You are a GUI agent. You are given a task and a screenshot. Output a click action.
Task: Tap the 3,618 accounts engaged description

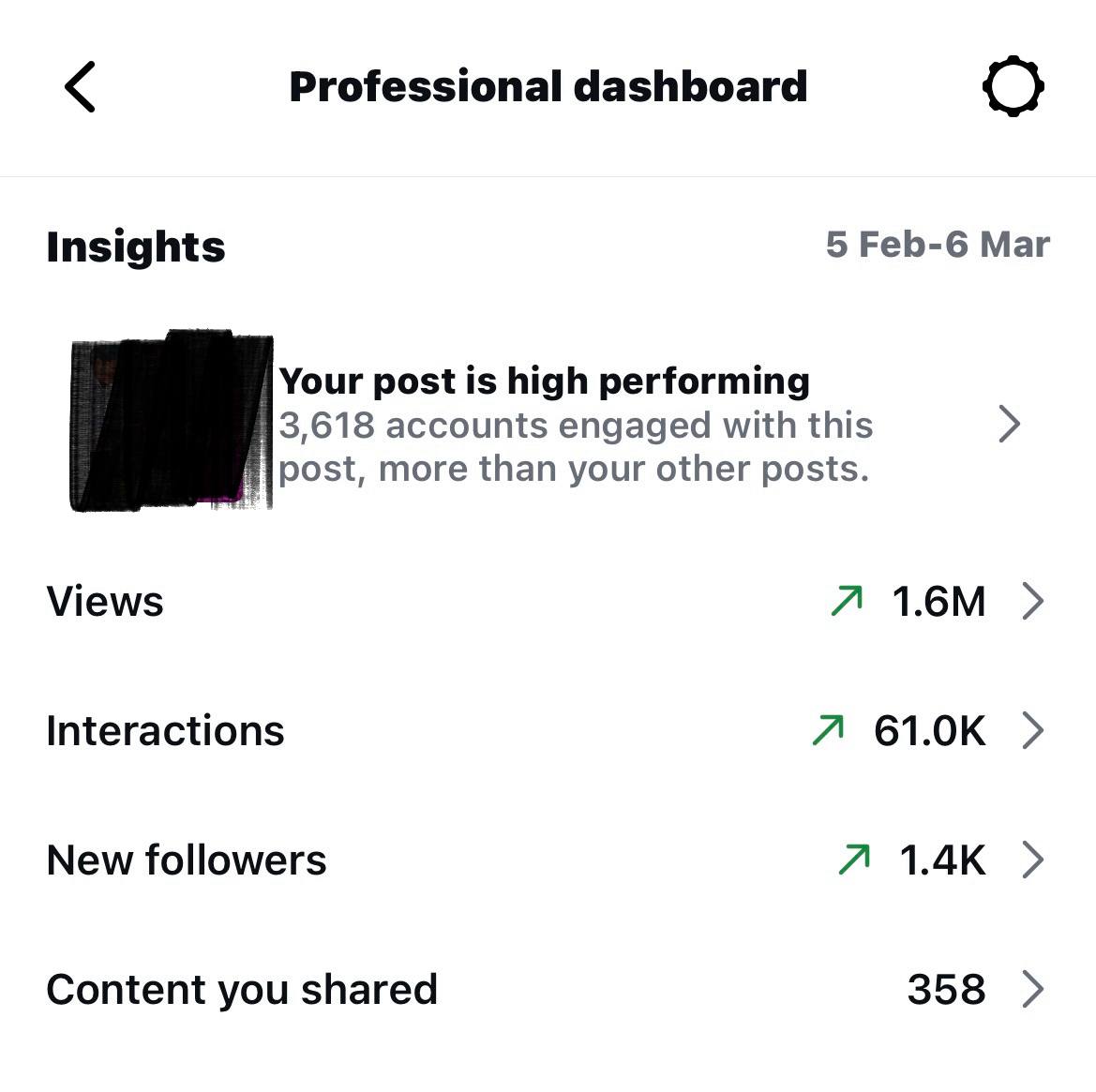(x=575, y=447)
